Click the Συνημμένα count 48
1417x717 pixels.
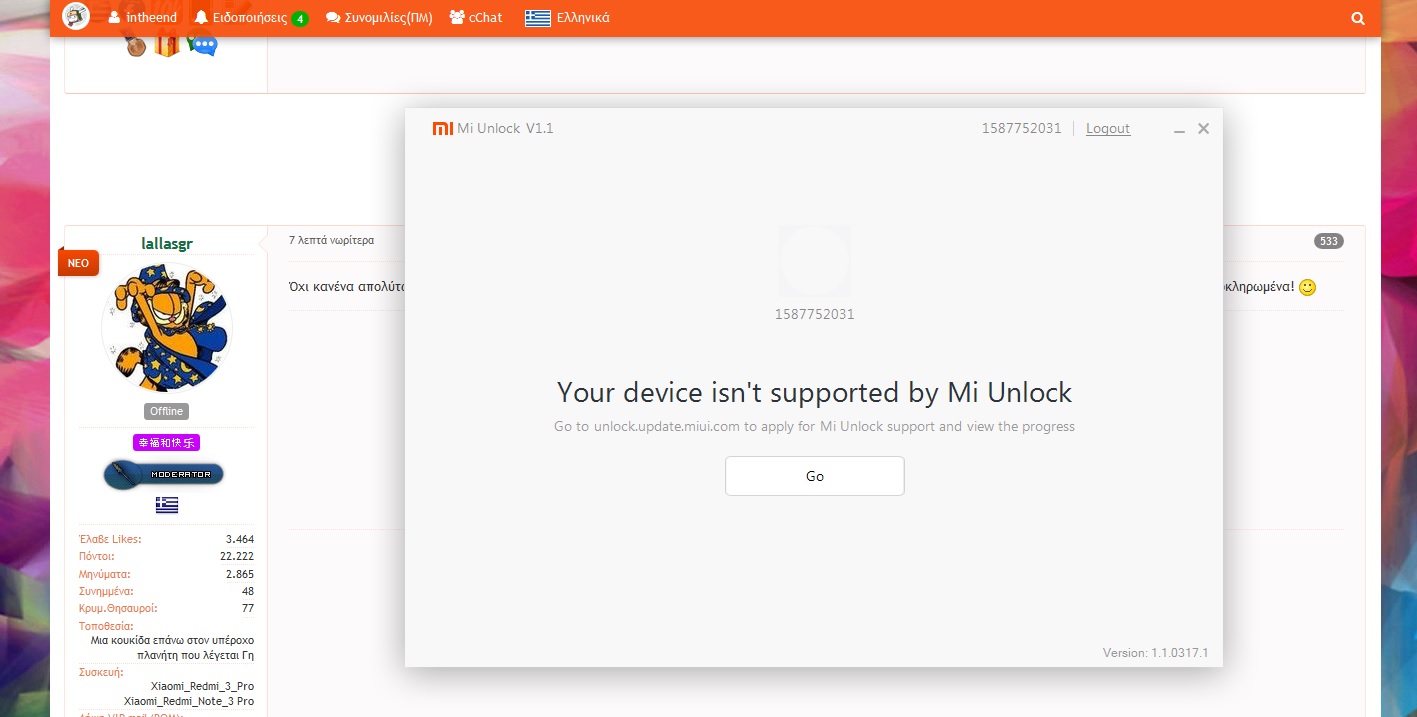248,591
